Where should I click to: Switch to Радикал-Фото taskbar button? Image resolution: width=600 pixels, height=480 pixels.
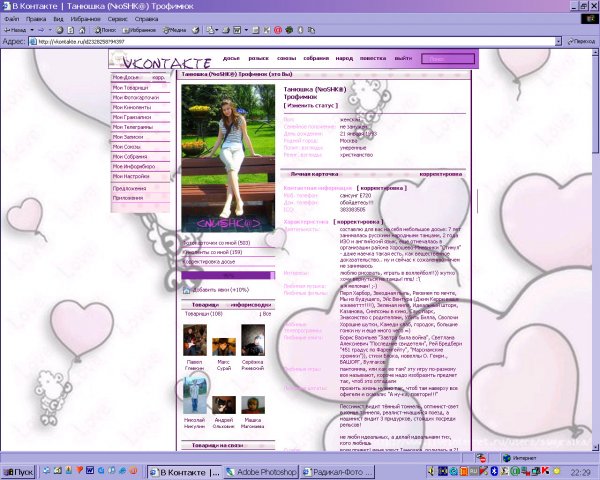pyautogui.click(x=338, y=472)
